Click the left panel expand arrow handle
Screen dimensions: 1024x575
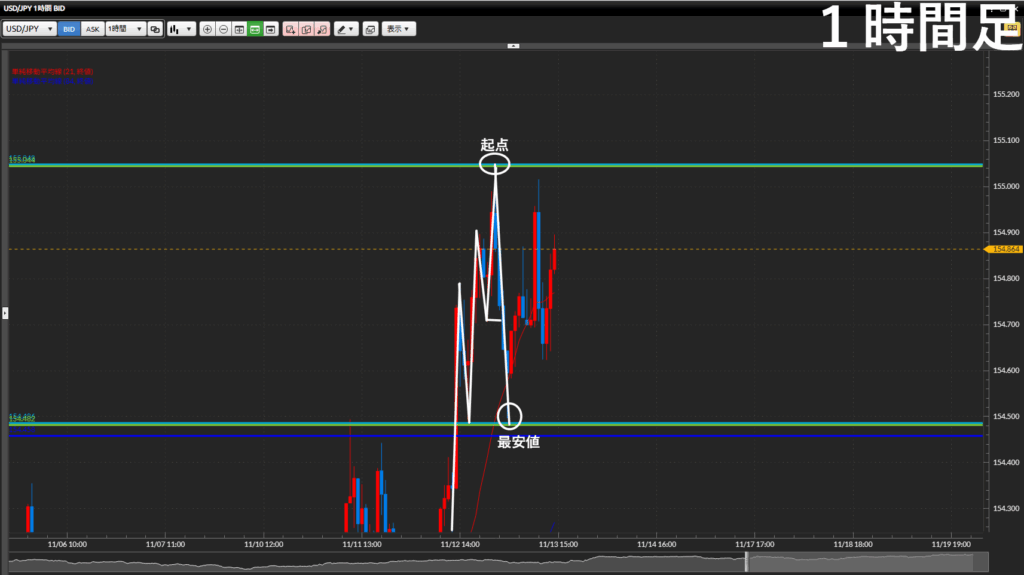click(x=4, y=313)
